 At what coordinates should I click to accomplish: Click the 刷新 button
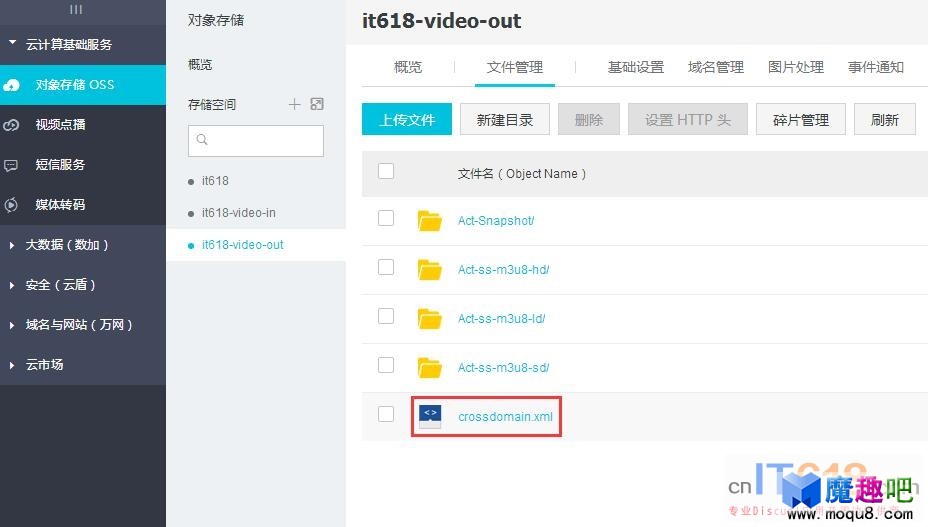(885, 120)
